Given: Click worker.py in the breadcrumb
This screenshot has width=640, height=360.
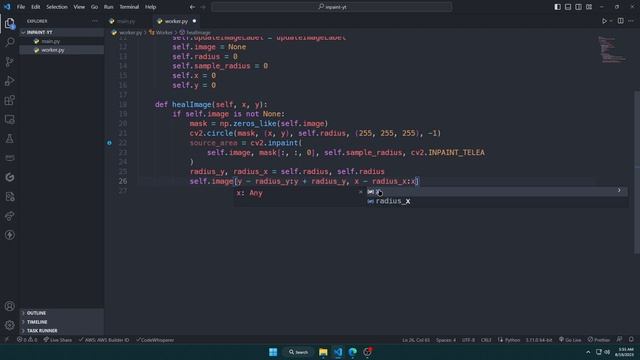Looking at the screenshot, I should 130,32.
